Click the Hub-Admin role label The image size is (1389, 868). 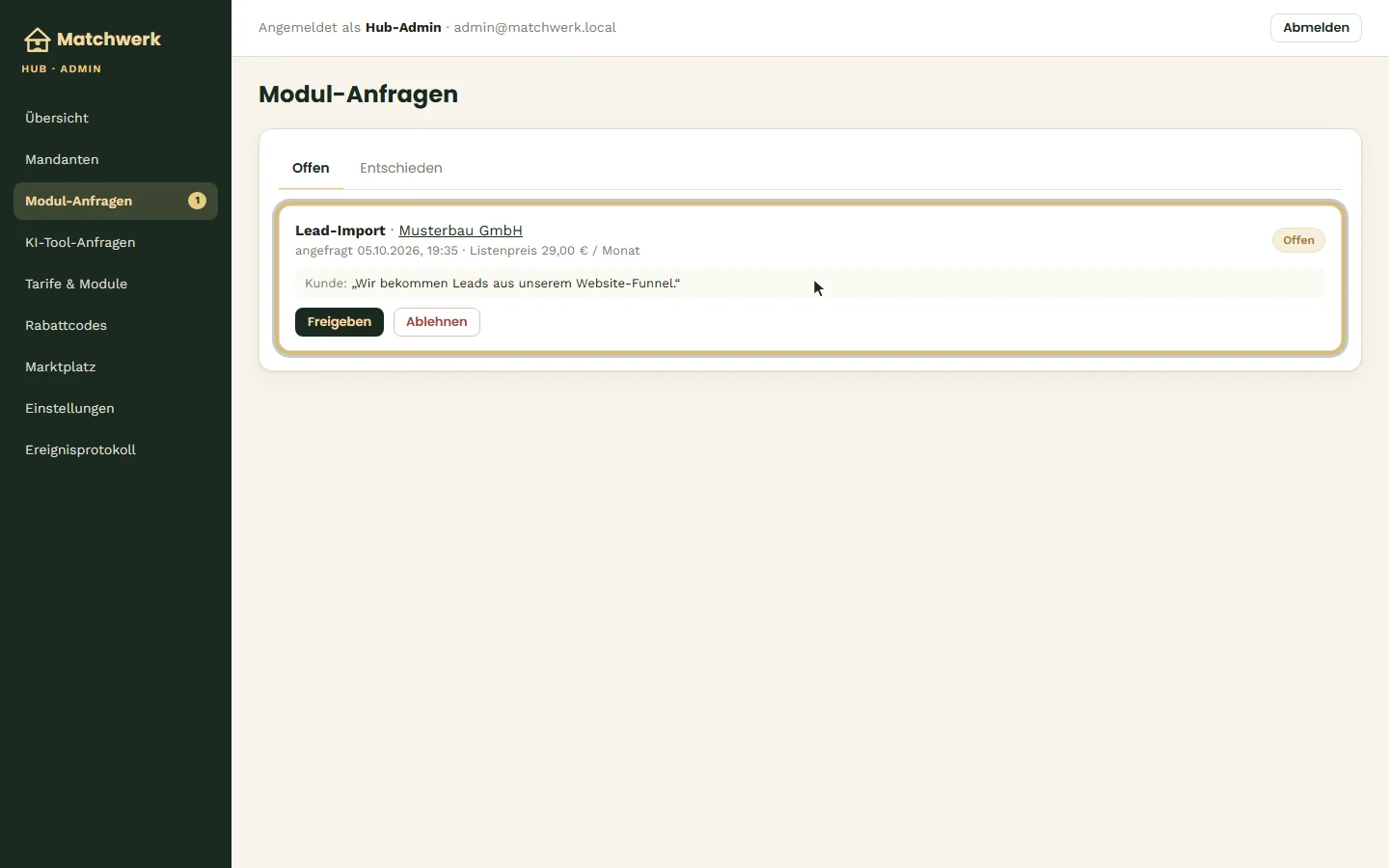403,28
